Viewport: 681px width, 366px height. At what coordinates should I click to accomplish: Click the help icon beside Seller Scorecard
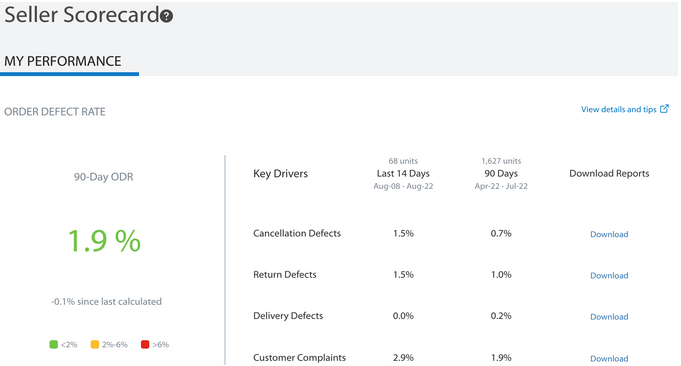coord(166,16)
